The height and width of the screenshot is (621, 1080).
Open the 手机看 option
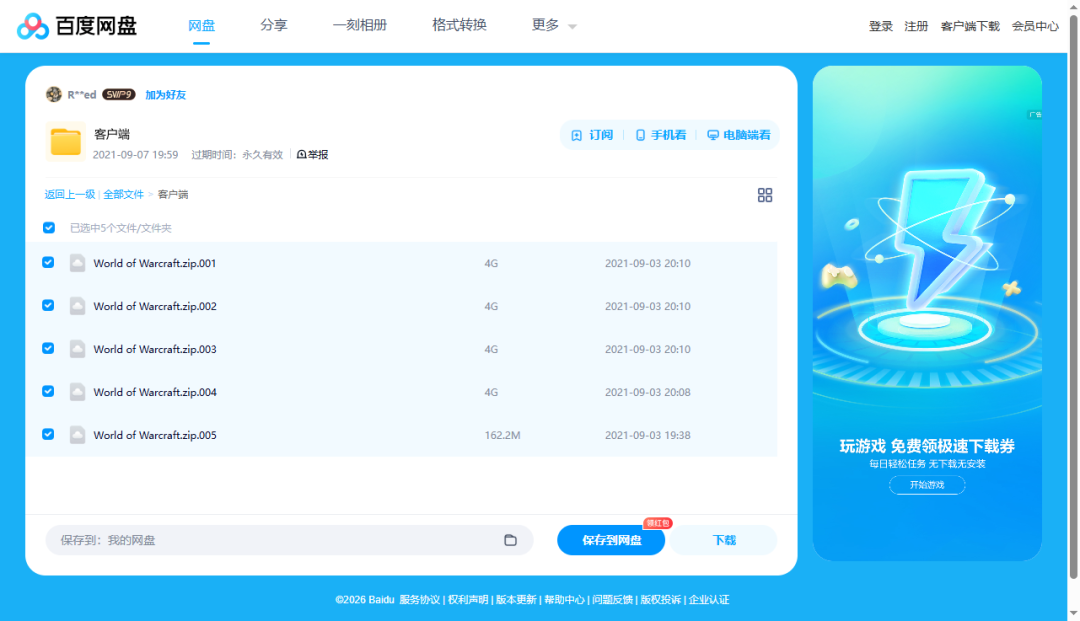point(661,135)
